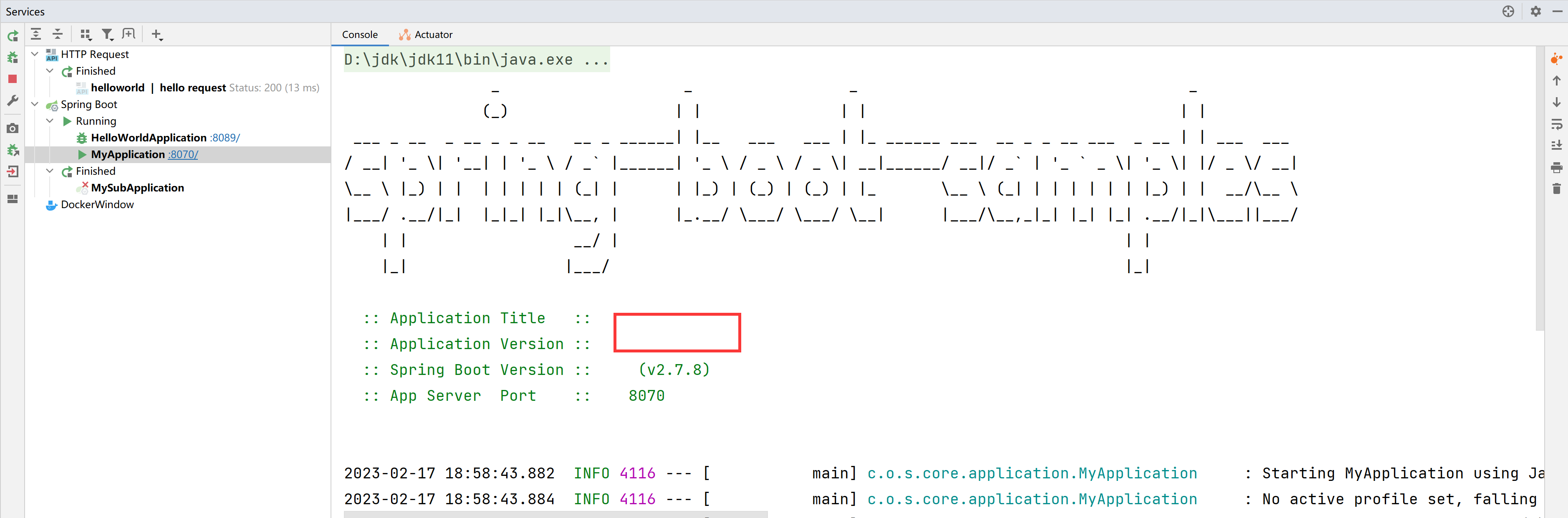Screen dimensions: 1568x518
Task: Click the Rerun in Debug mode icon
Action: click(12, 58)
